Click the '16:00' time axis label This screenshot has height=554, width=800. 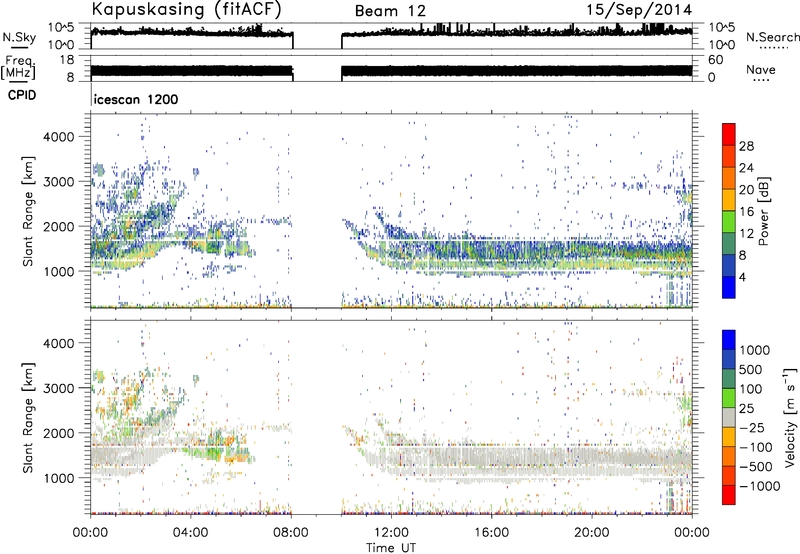(x=492, y=533)
